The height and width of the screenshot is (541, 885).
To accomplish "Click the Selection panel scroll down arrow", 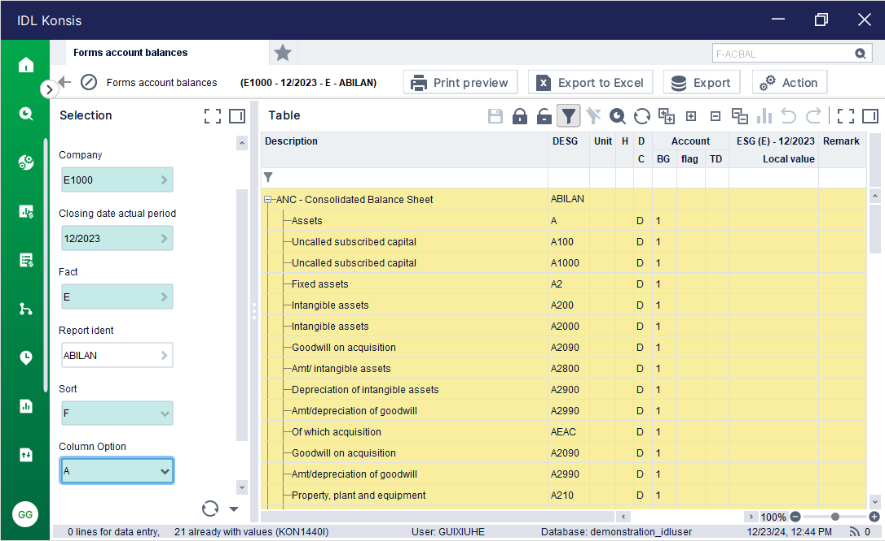I will click(242, 487).
